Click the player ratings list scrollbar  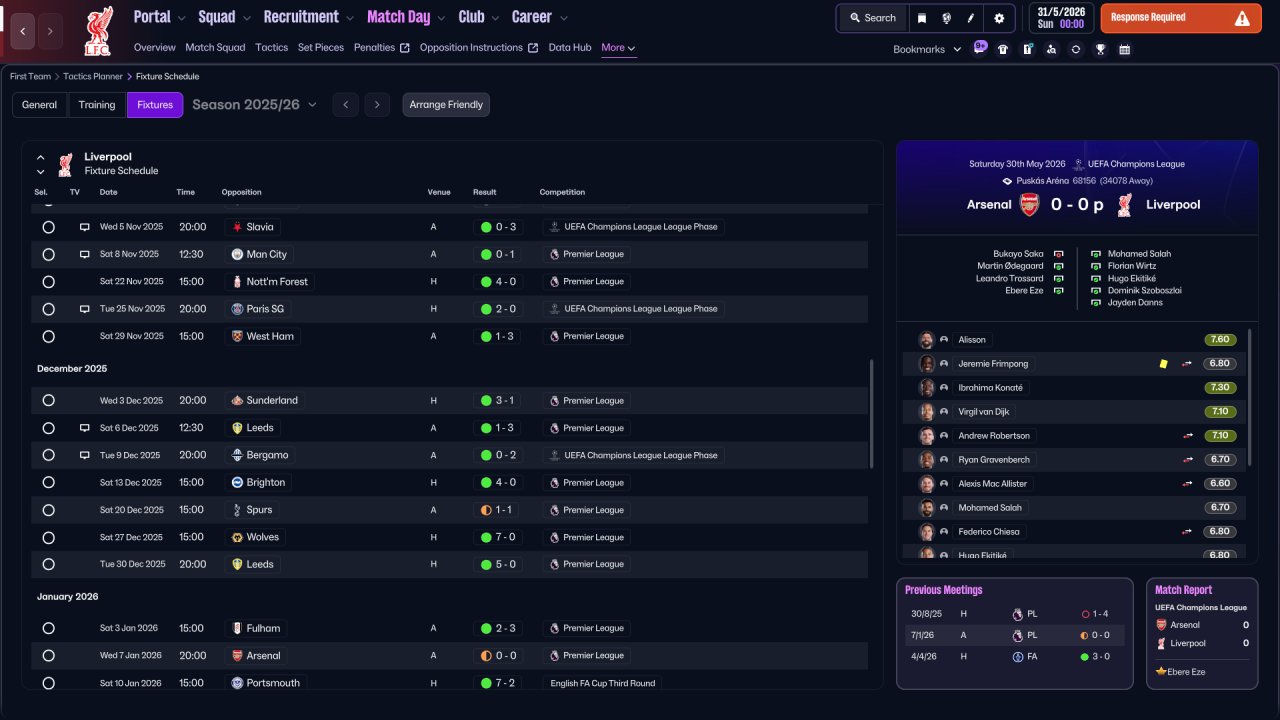click(x=1250, y=397)
